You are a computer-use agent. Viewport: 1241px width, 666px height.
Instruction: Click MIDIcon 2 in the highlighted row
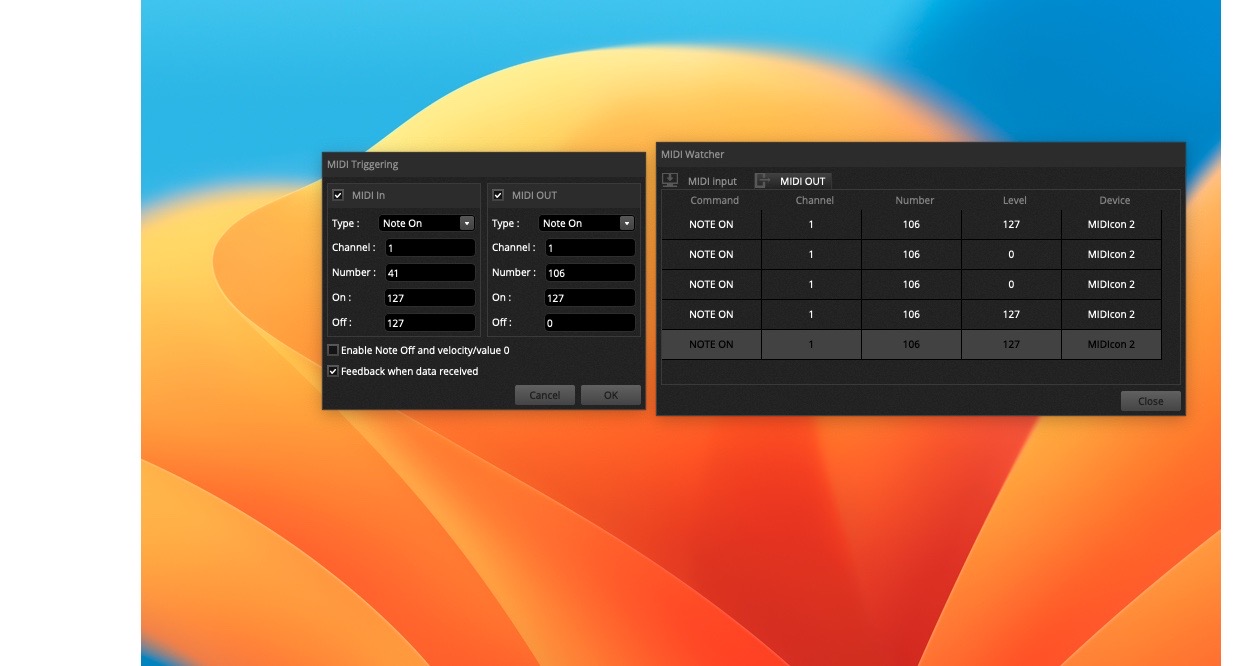pos(1111,344)
